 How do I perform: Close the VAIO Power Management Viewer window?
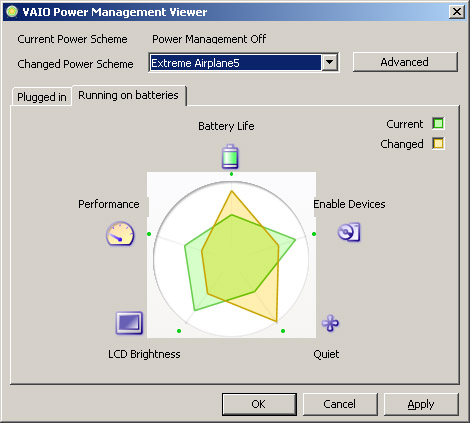tap(457, 12)
